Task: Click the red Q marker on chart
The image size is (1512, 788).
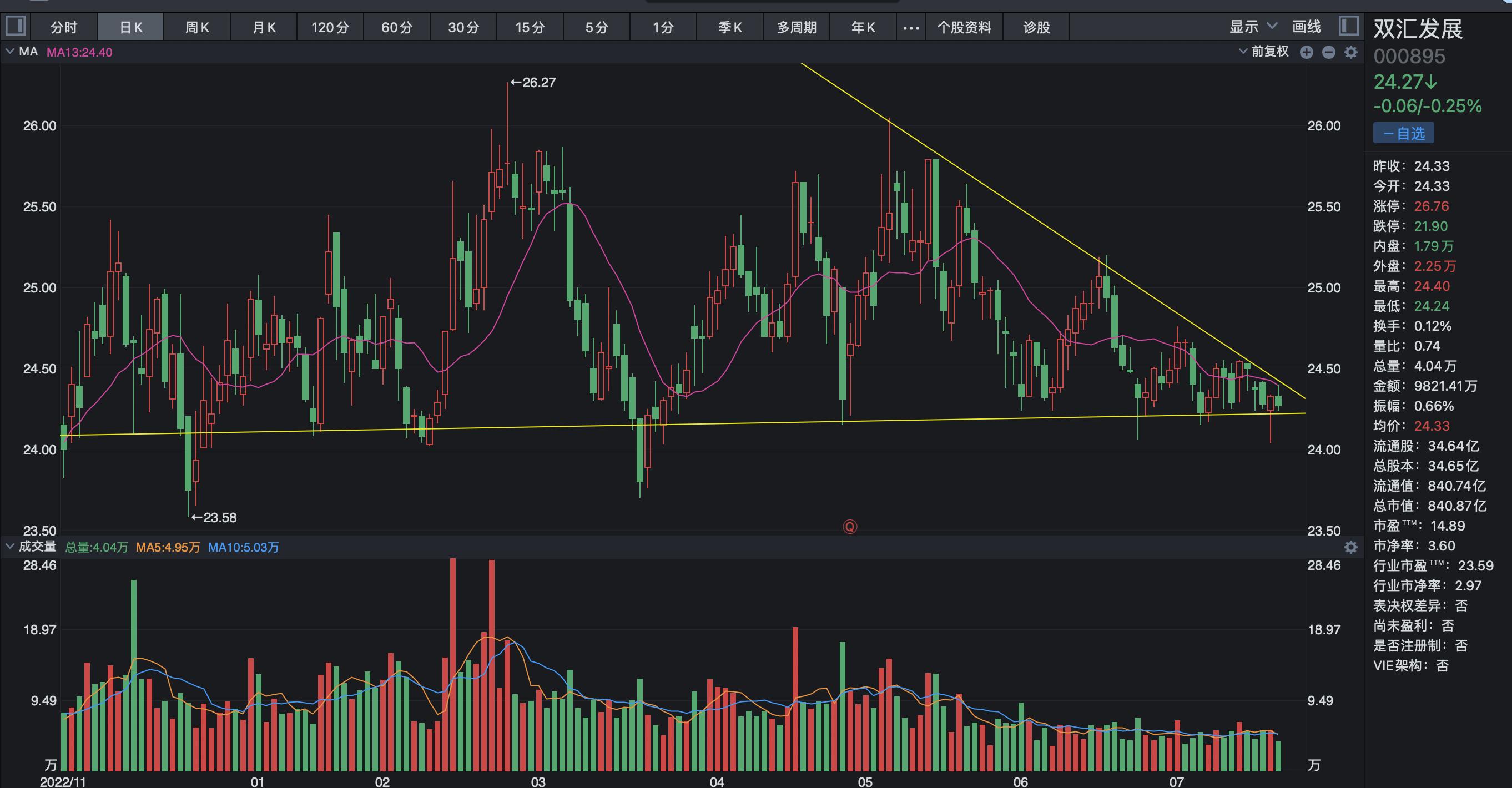Action: (849, 526)
